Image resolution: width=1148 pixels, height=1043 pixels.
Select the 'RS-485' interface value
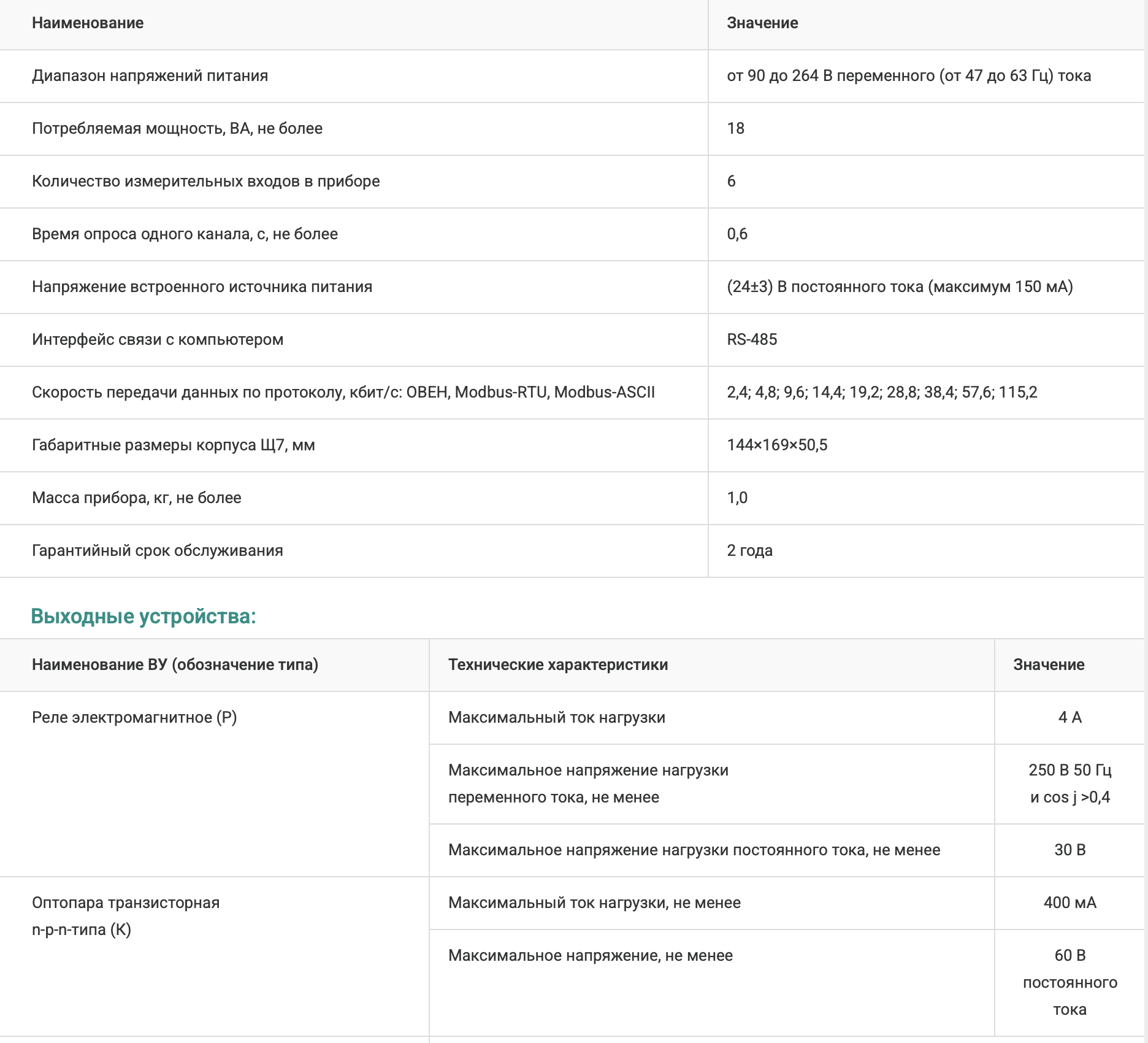click(x=752, y=340)
